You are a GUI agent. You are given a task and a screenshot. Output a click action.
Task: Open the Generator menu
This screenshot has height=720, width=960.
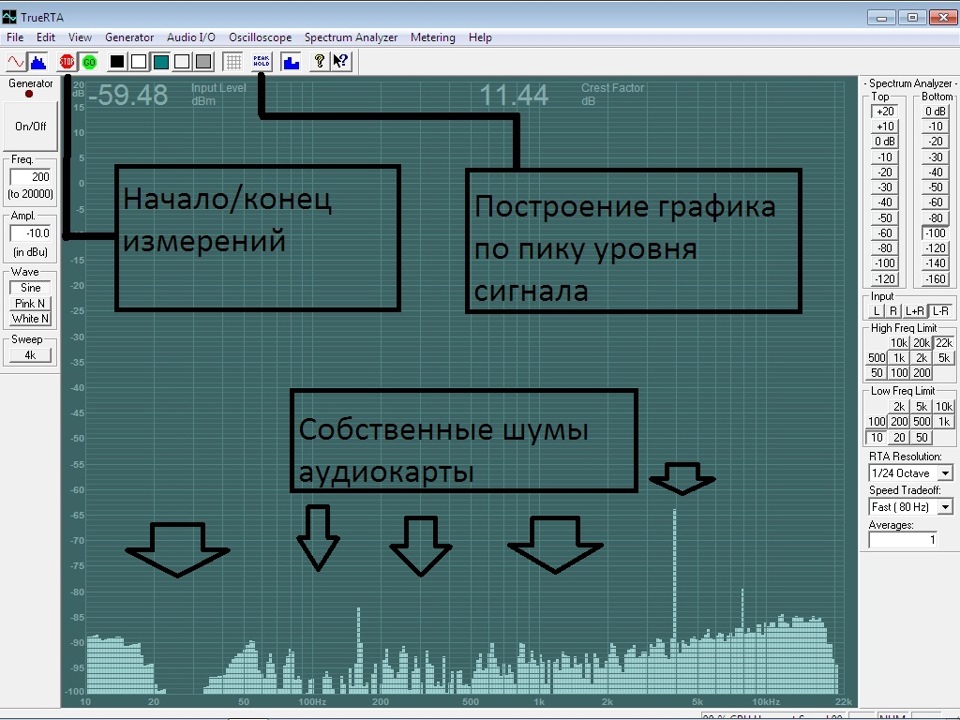[x=129, y=37]
